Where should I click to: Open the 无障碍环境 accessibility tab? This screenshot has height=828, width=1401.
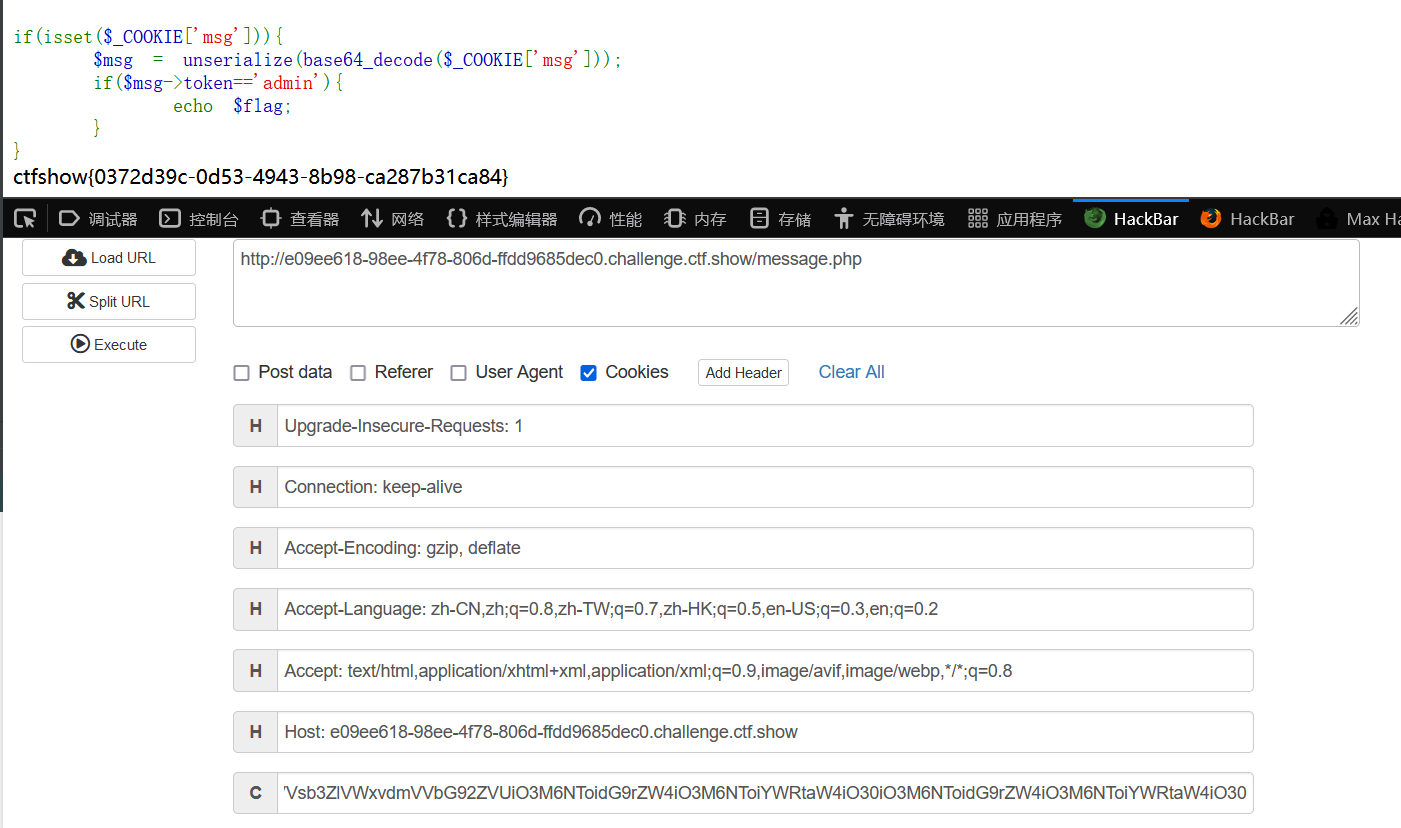[889, 218]
